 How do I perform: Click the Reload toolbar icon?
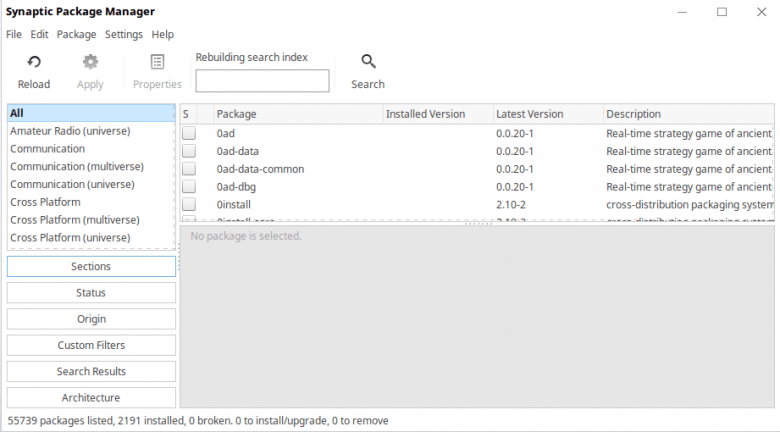33,62
